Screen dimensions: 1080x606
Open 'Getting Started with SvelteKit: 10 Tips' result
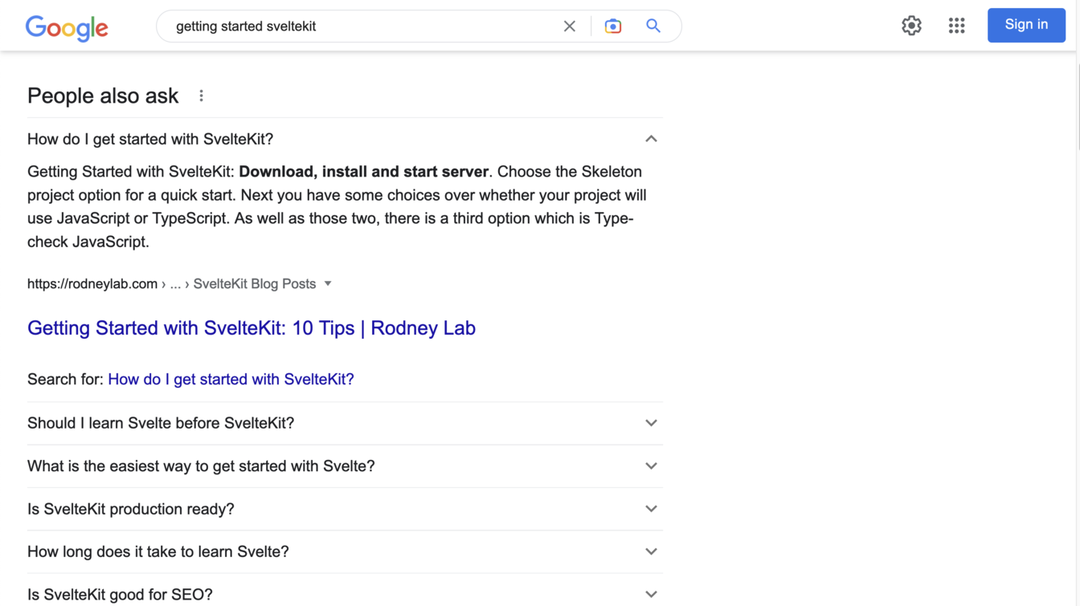coord(251,328)
